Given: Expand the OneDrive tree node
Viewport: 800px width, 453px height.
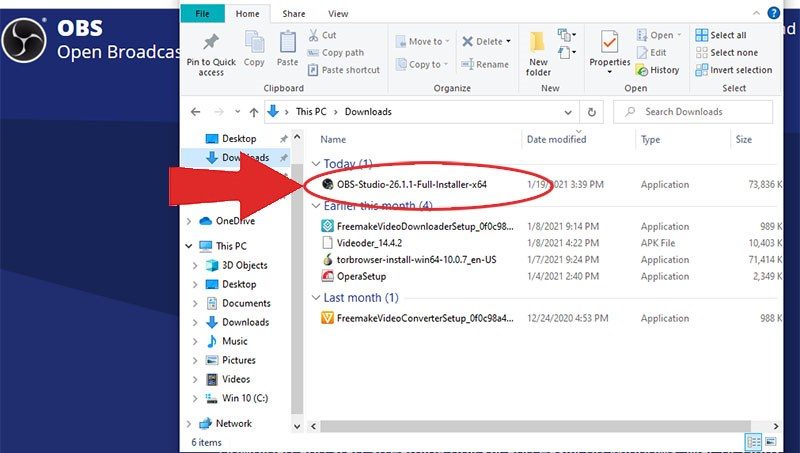Looking at the screenshot, I should (x=189, y=221).
